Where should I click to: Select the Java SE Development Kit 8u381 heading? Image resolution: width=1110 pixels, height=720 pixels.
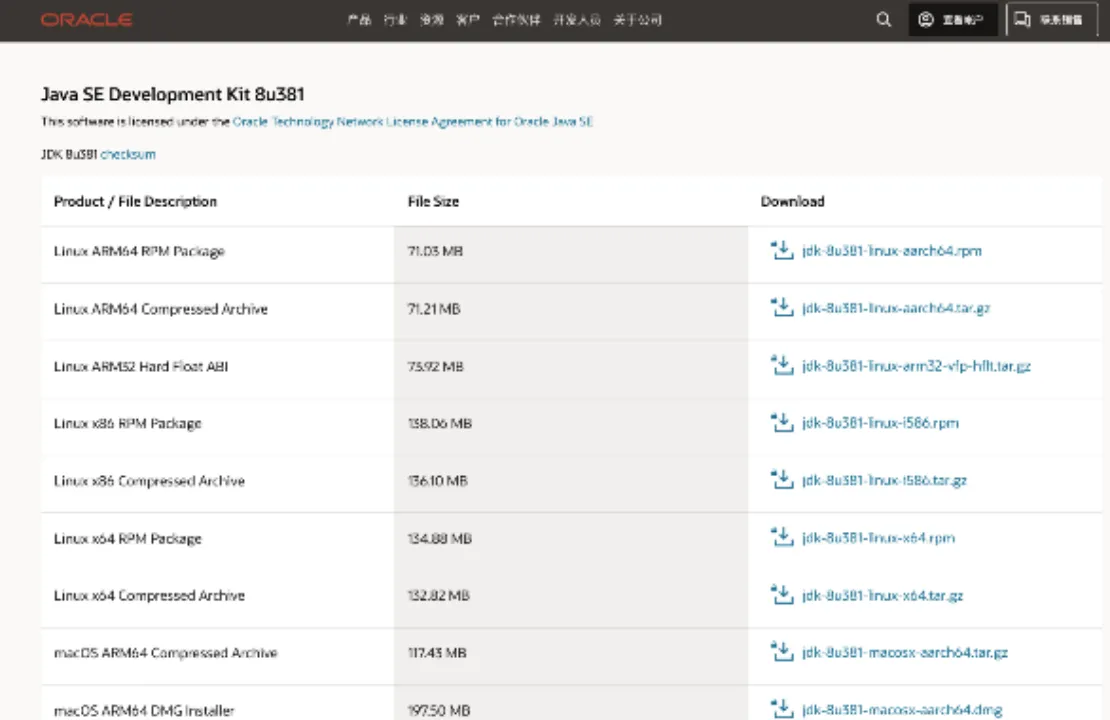pyautogui.click(x=172, y=95)
